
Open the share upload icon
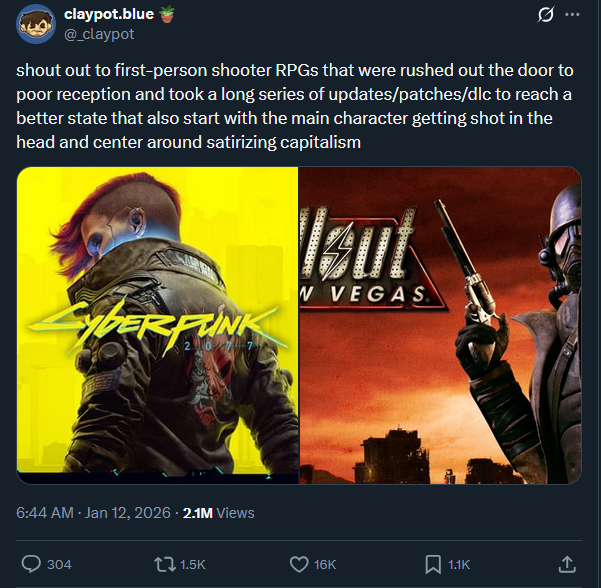point(567,564)
